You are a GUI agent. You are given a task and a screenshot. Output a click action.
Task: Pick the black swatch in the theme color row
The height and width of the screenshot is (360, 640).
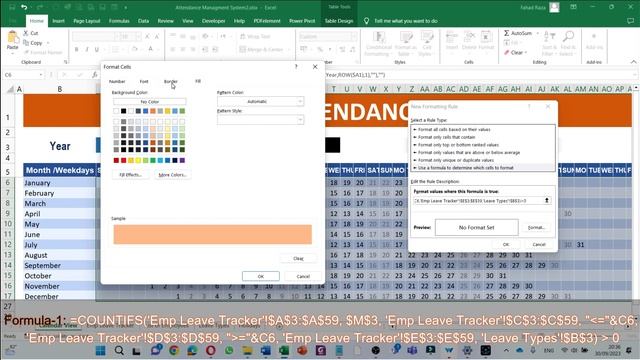click(x=124, y=111)
